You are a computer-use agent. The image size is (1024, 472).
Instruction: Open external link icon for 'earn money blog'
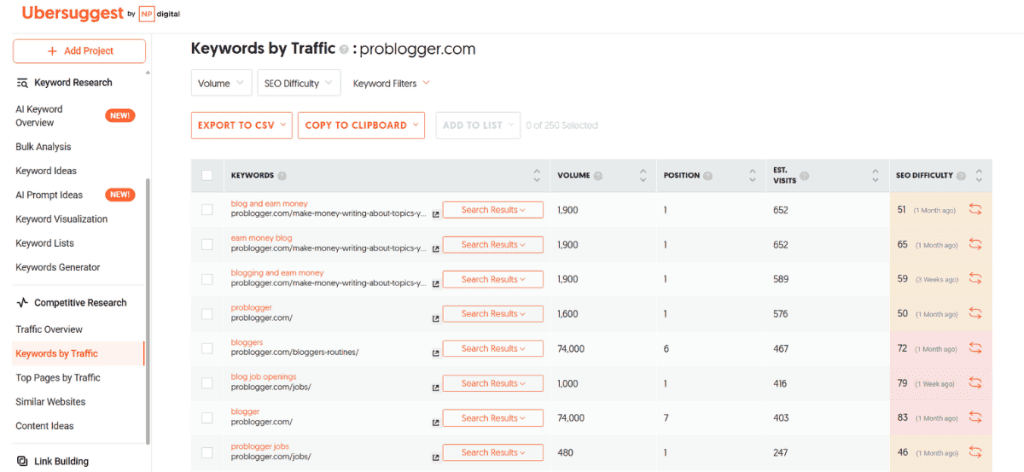click(x=436, y=249)
